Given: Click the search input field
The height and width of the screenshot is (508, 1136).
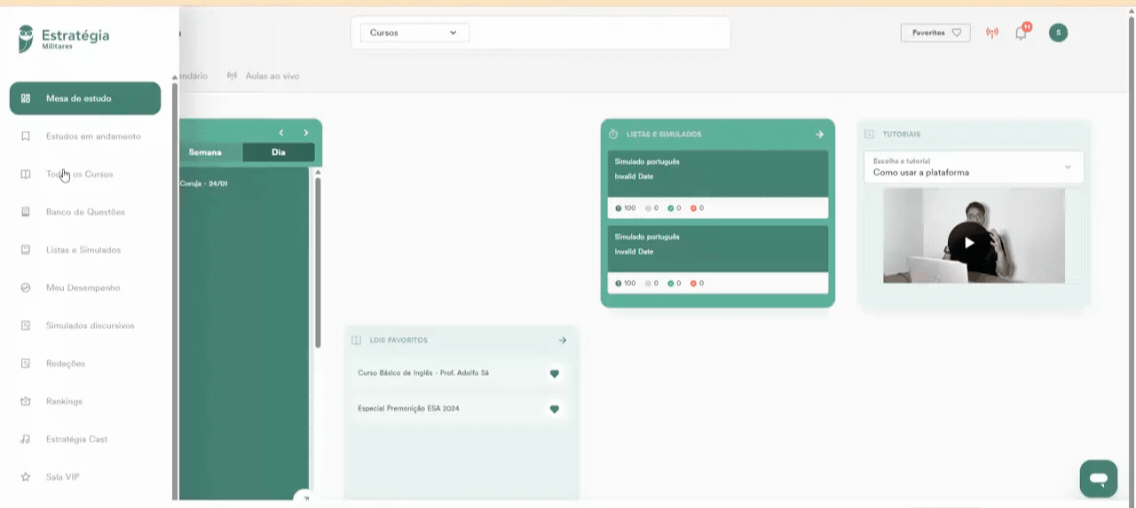Looking at the screenshot, I should pyautogui.click(x=598, y=33).
